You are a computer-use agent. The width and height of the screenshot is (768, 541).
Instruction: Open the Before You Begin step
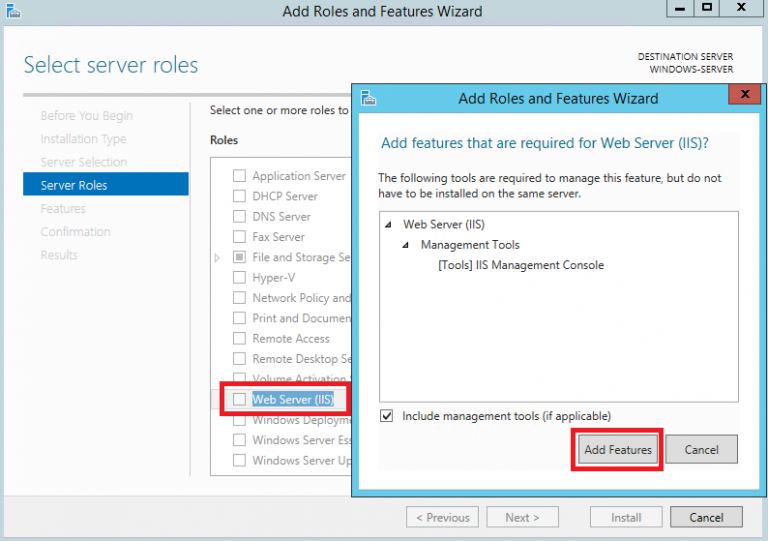86,116
